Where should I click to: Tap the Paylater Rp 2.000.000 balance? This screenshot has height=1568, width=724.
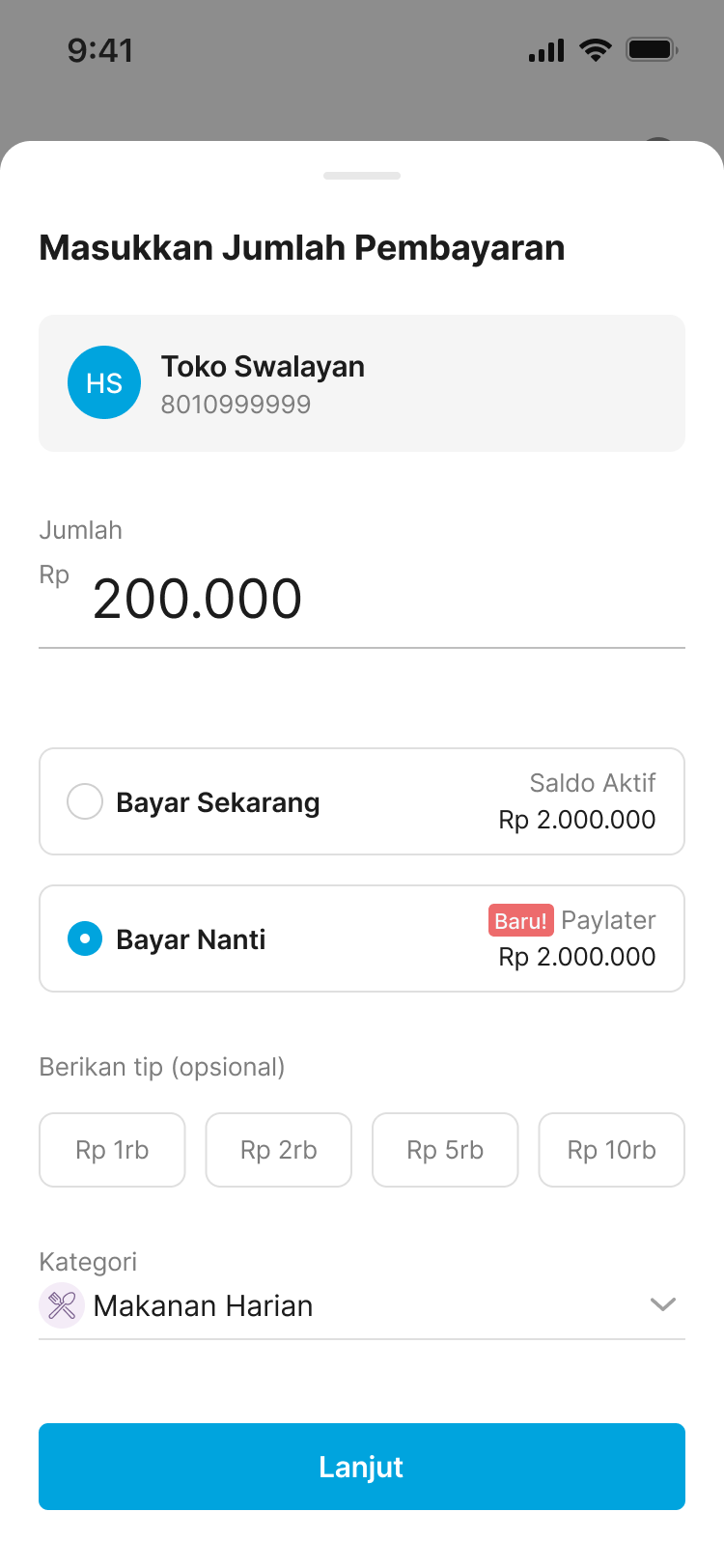577,957
